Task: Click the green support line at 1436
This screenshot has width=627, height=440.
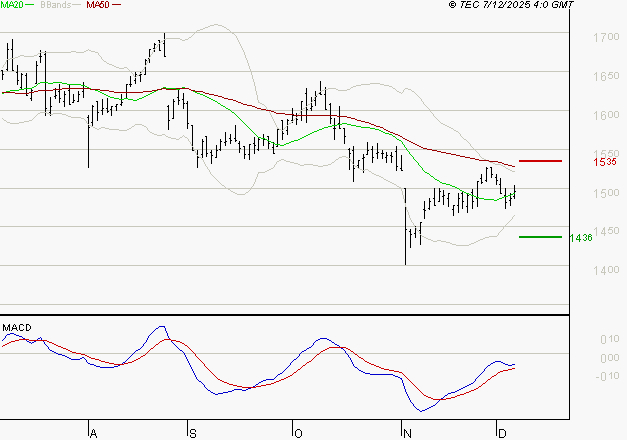Action: point(540,237)
